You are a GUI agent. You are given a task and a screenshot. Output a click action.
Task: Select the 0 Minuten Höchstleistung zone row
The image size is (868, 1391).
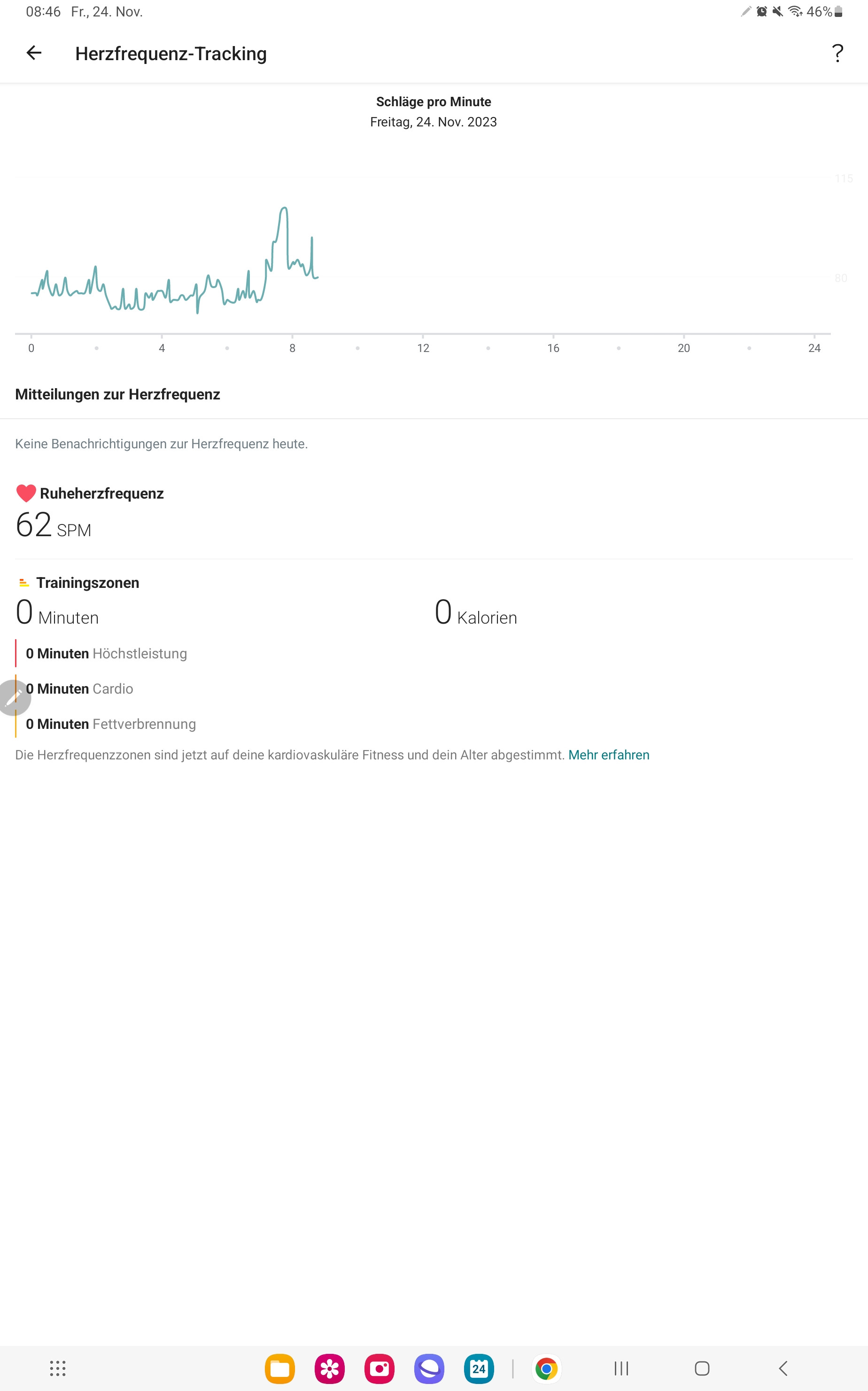107,654
